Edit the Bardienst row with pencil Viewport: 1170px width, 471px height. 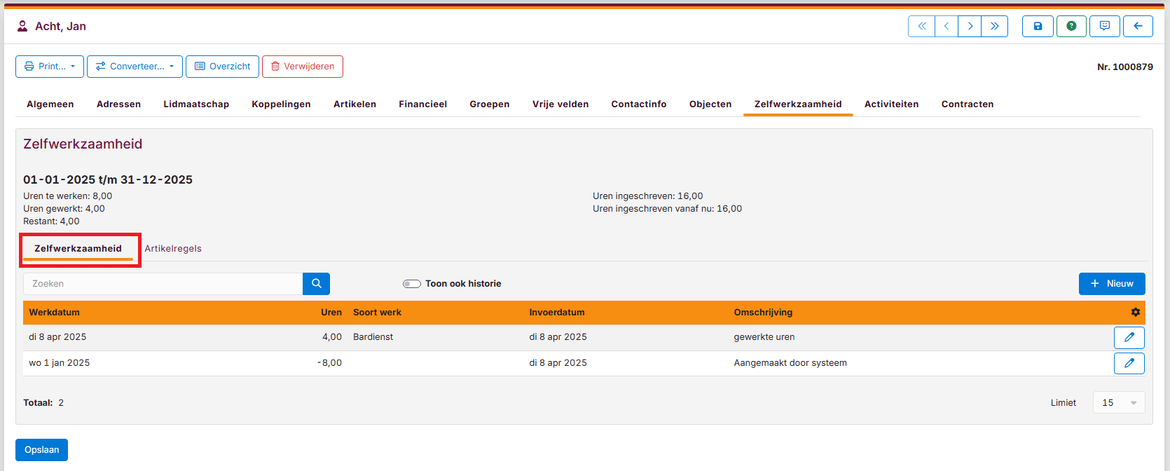1129,337
